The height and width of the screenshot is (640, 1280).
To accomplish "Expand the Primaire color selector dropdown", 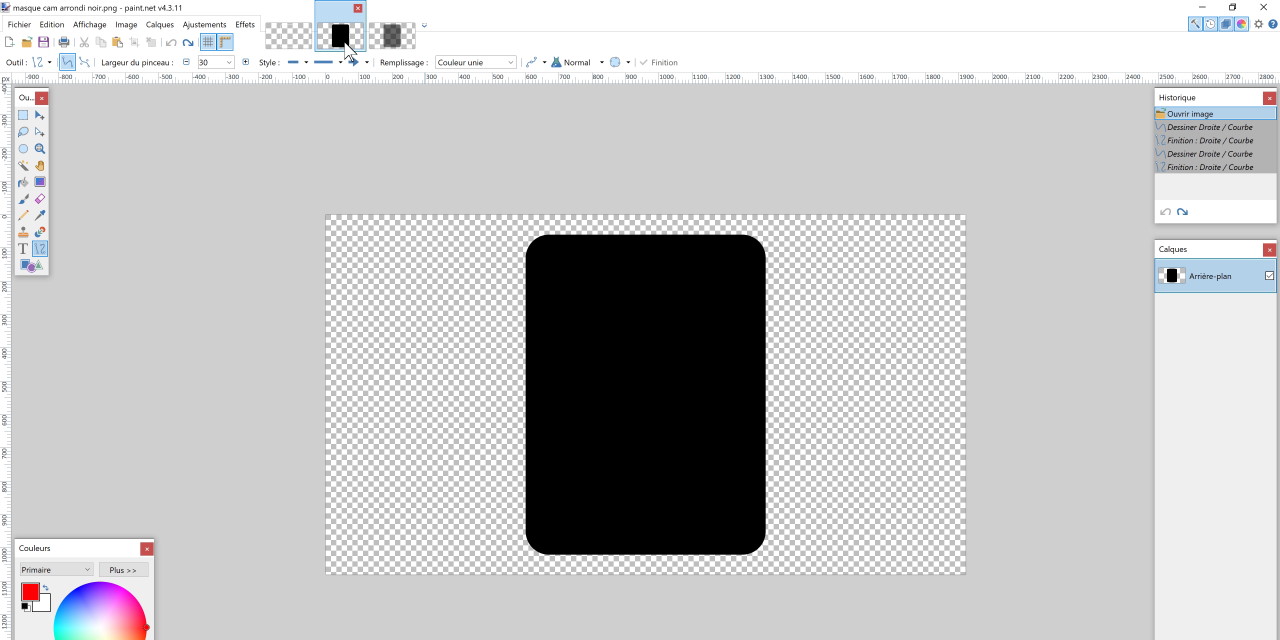I will pos(56,570).
